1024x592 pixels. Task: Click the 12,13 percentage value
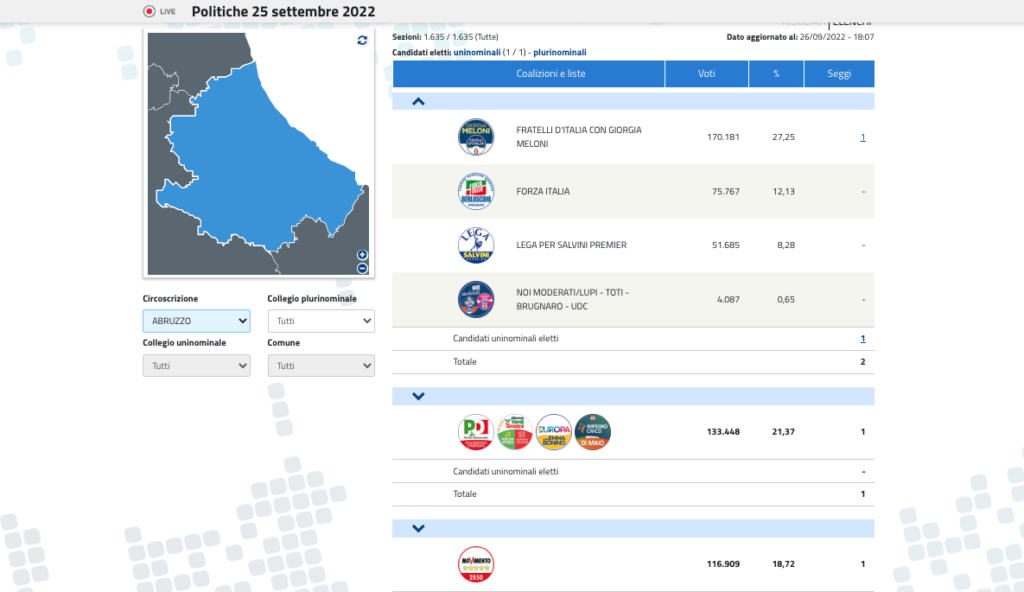click(x=784, y=191)
